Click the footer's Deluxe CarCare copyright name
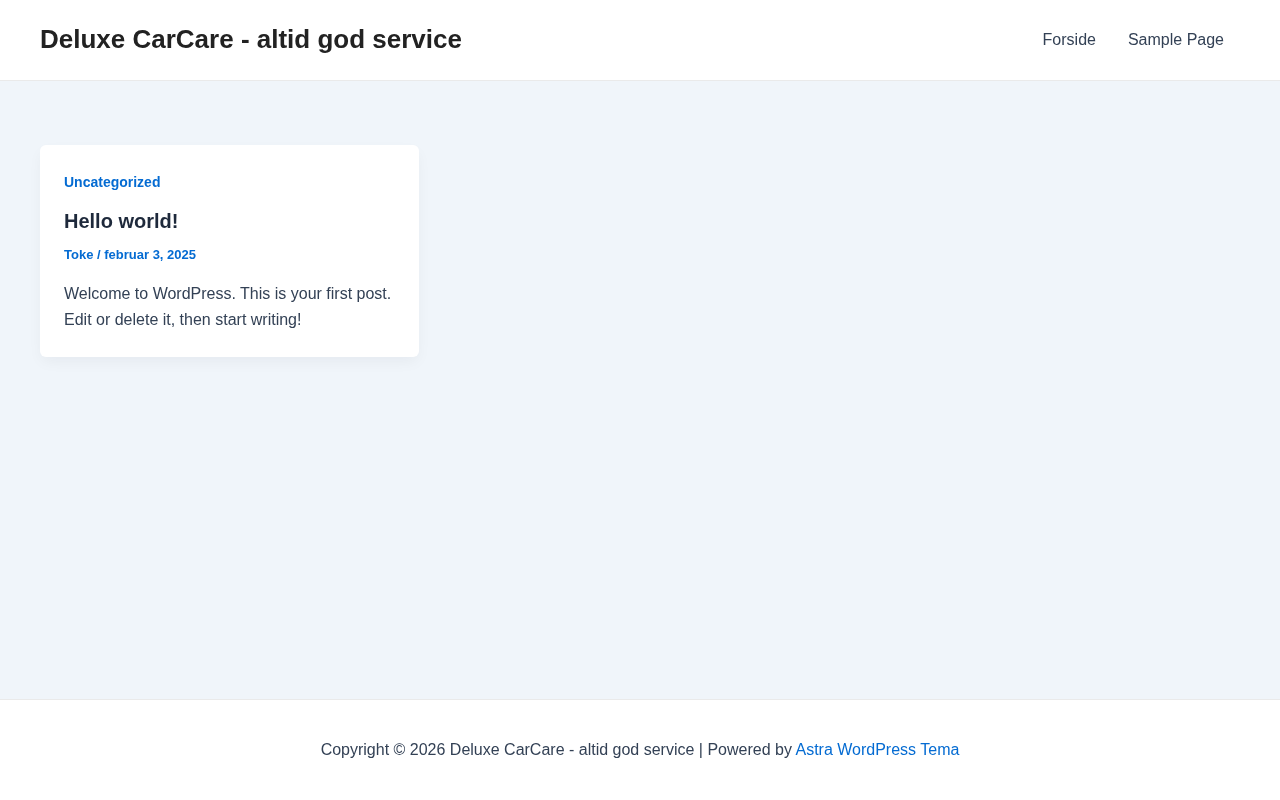Viewport: 1280px width, 800px height. (571, 750)
